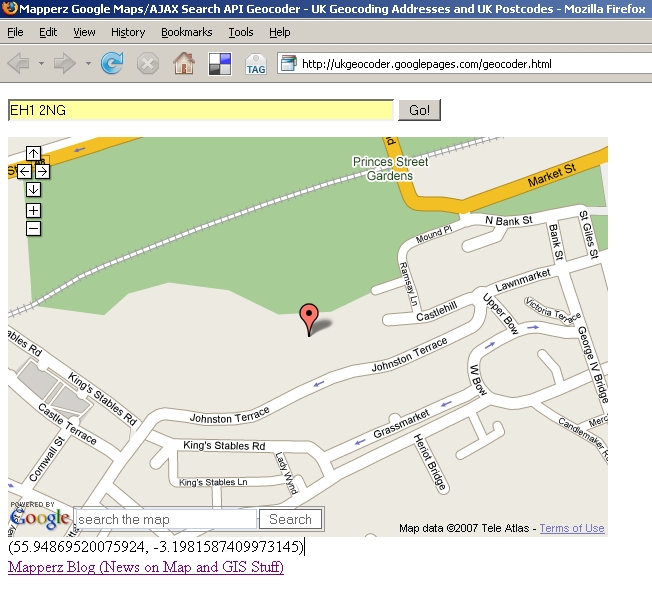The height and width of the screenshot is (591, 652).
Task: Click the Castle Terrace label
Action: click(x=67, y=424)
